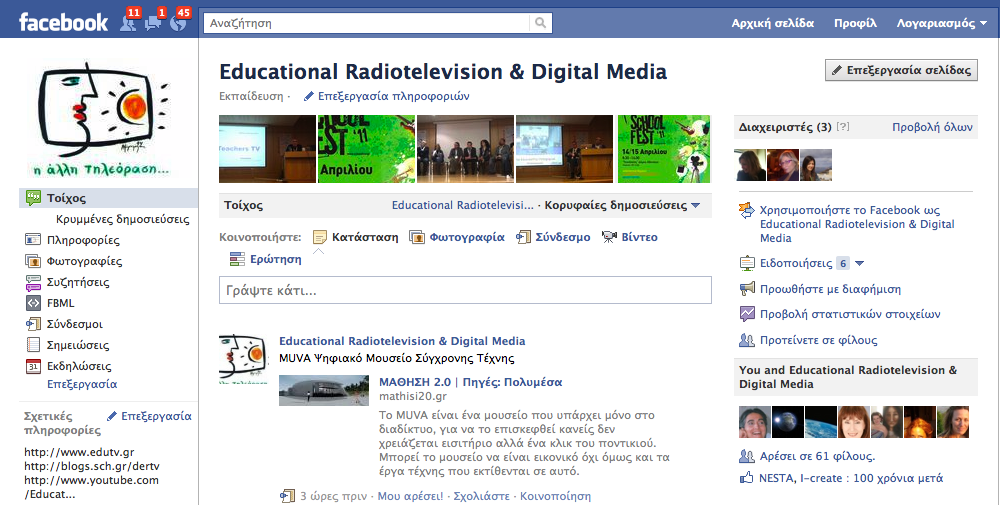Click Προβολή όλων administrators link
The image size is (1000, 505).
932,127
